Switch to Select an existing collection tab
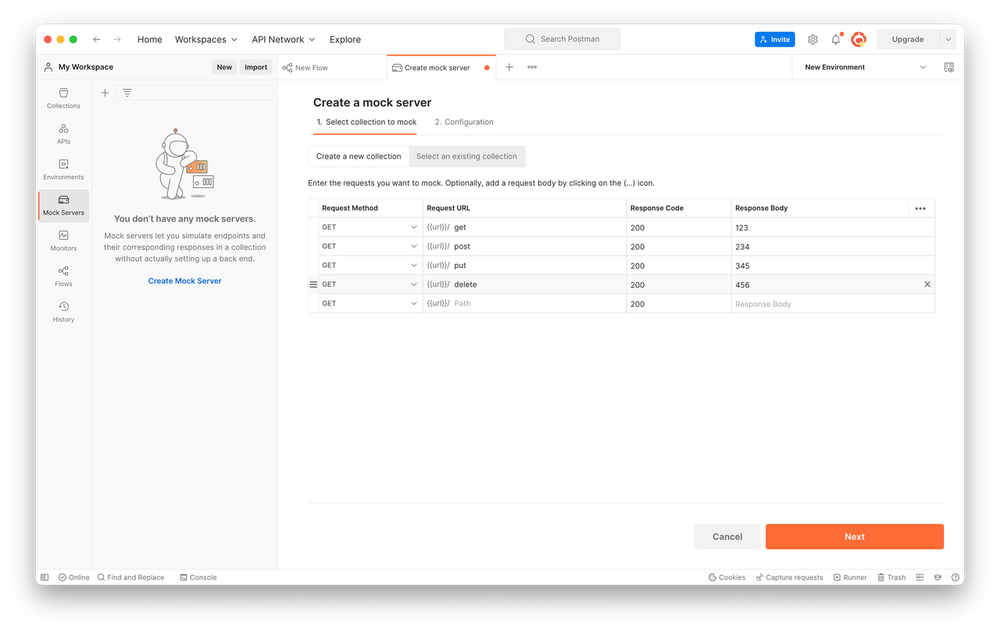Image resolution: width=1000 pixels, height=632 pixels. [467, 156]
